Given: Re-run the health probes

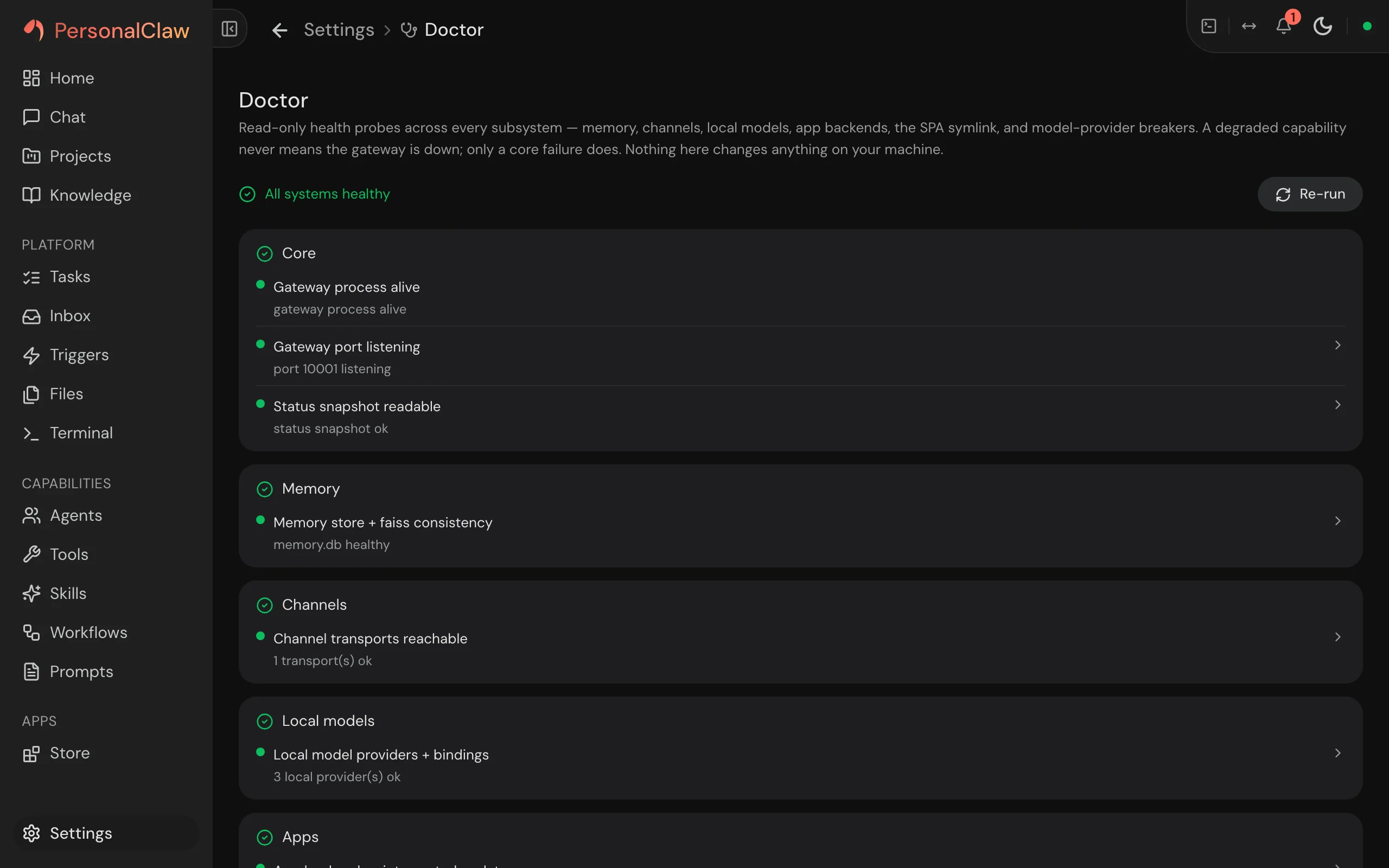Looking at the screenshot, I should coord(1310,195).
